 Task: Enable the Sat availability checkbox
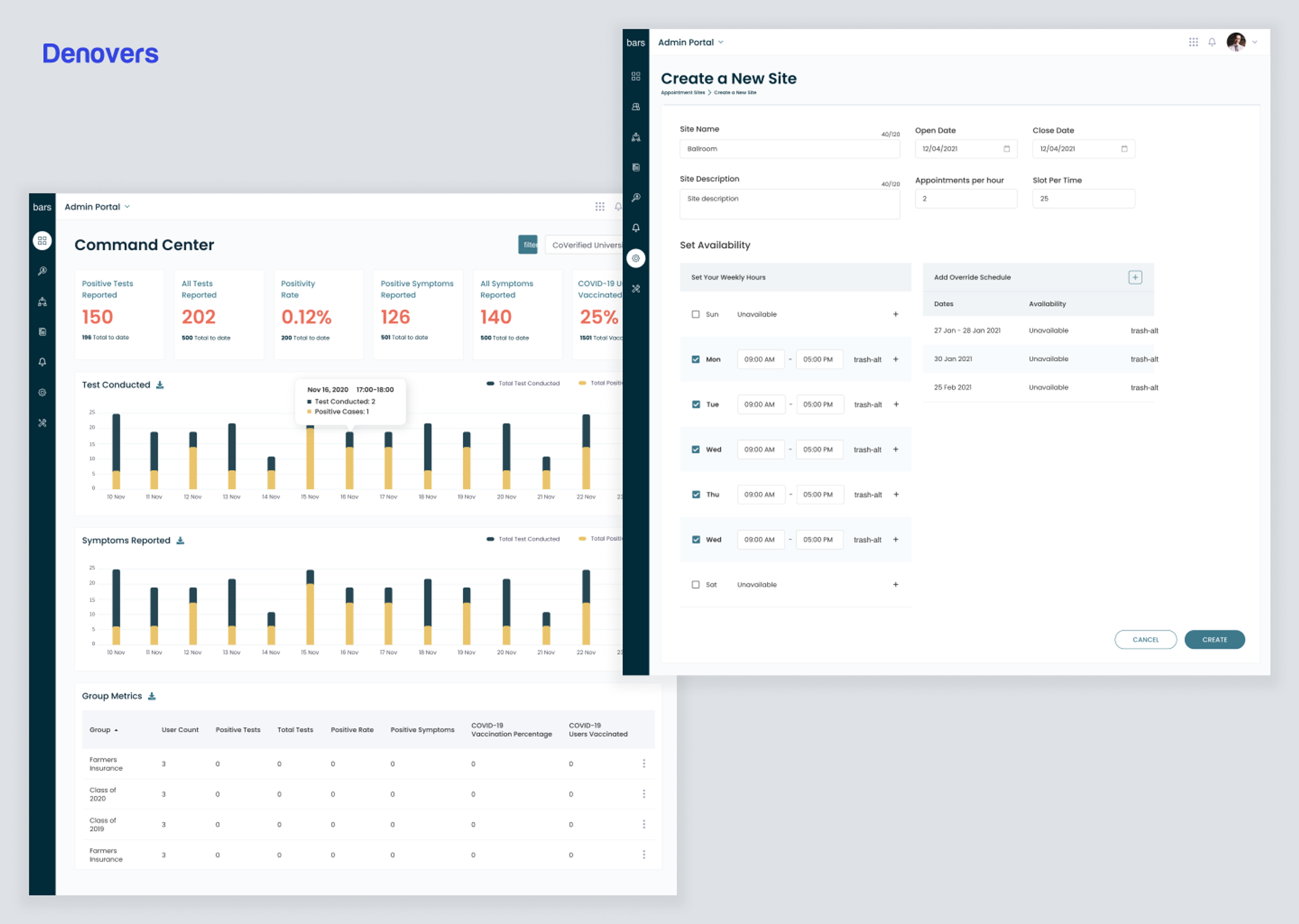click(695, 584)
